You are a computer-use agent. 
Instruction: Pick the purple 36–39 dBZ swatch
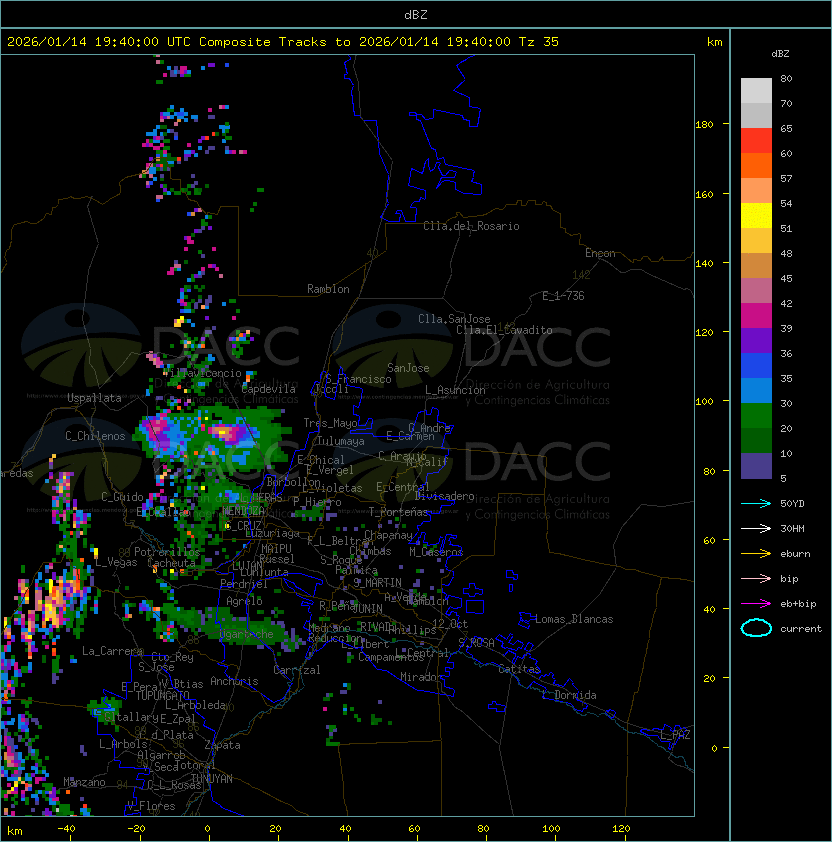(756, 340)
